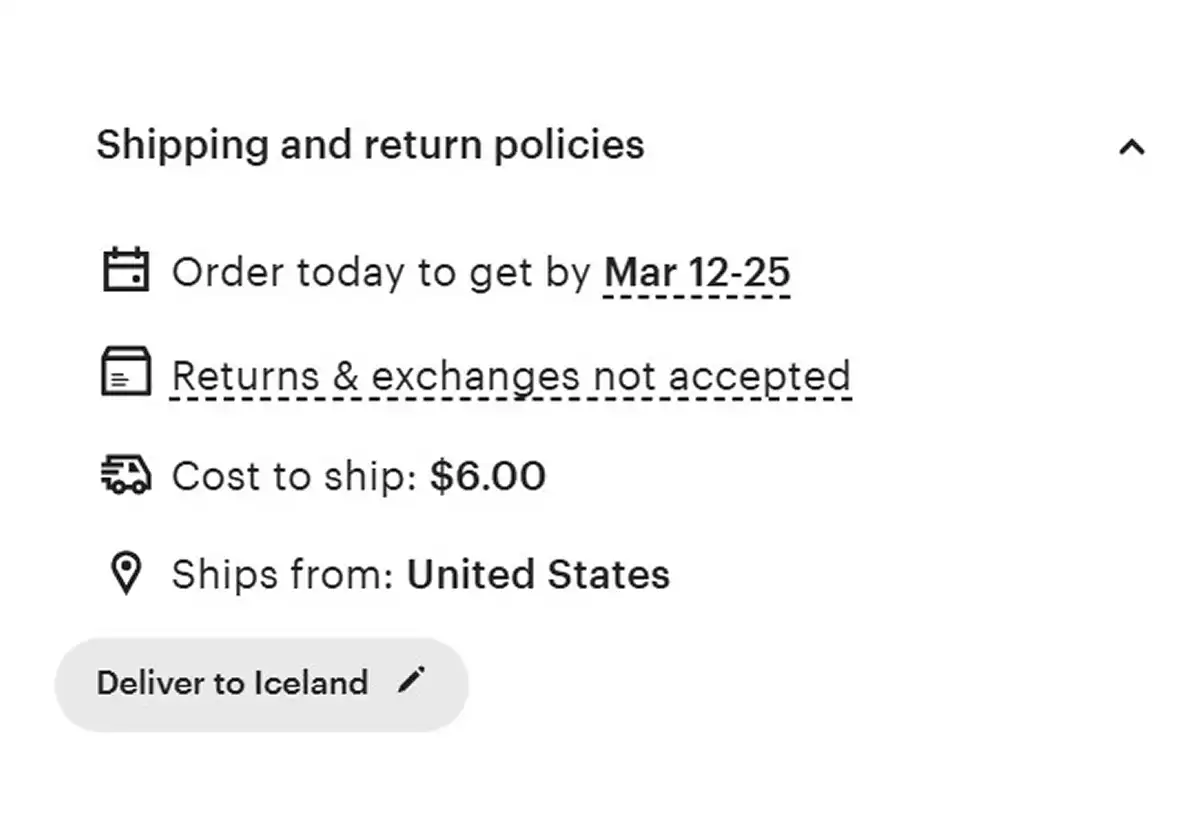Collapse the Shipping and return policies section
Viewport: 1200px width, 829px height.
point(1131,148)
